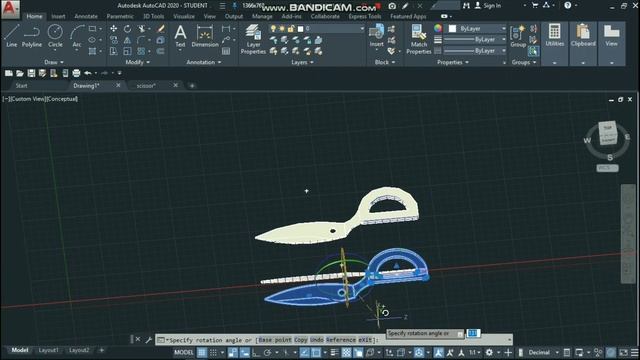640x360 pixels.
Task: Select the Dimension tool
Action: [x=205, y=36]
